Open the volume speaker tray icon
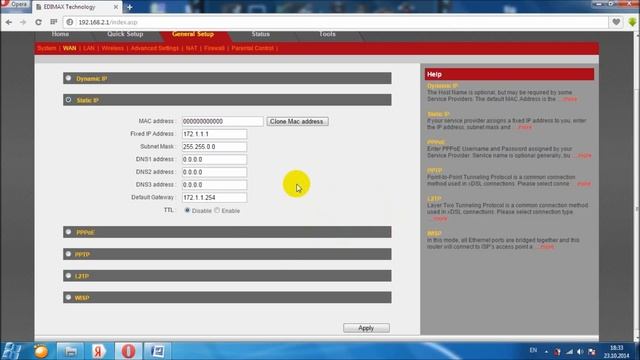The image size is (640, 360). point(580,351)
